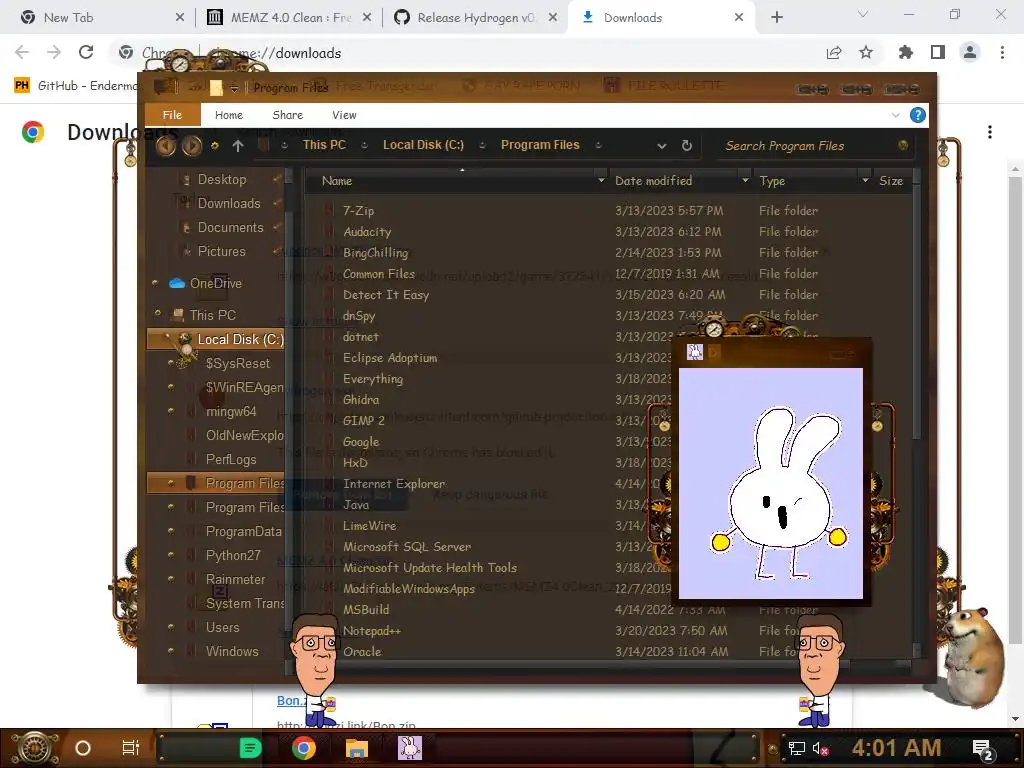Viewport: 1024px width, 768px height.
Task: Open the Date modified column filter dropdown
Action: pyautogui.click(x=745, y=180)
